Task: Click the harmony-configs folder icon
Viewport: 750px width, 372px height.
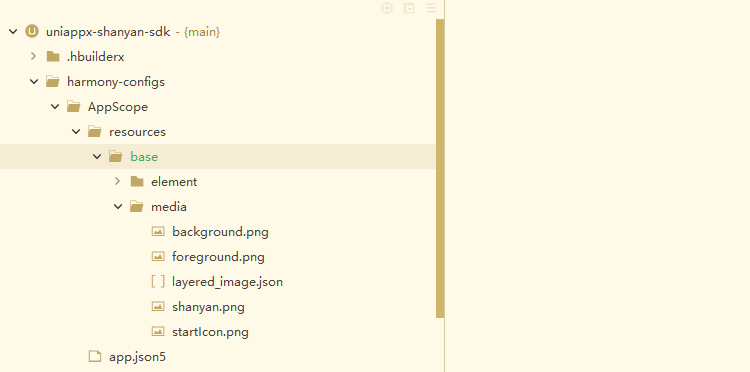Action: [x=53, y=82]
